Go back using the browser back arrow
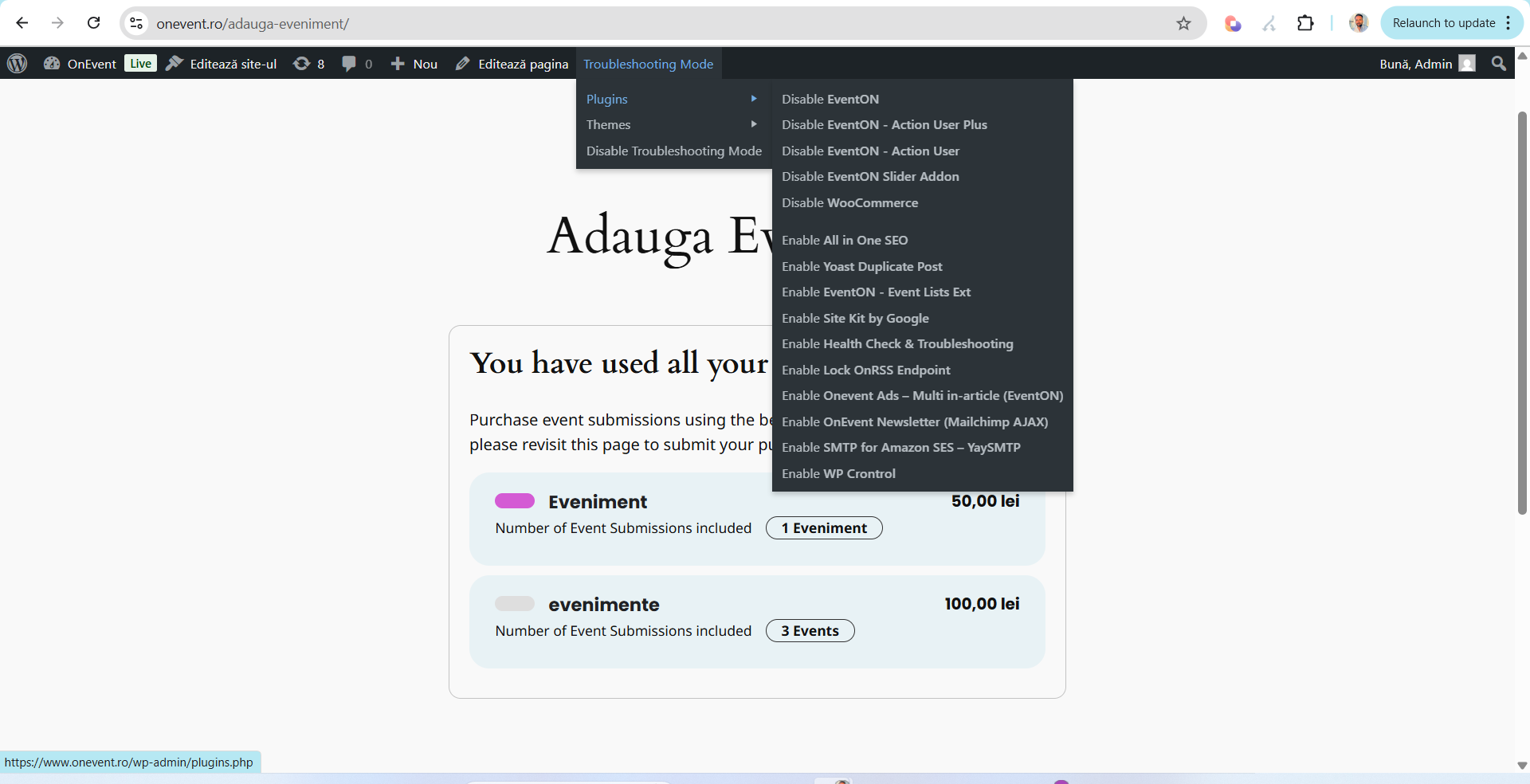 click(x=22, y=23)
